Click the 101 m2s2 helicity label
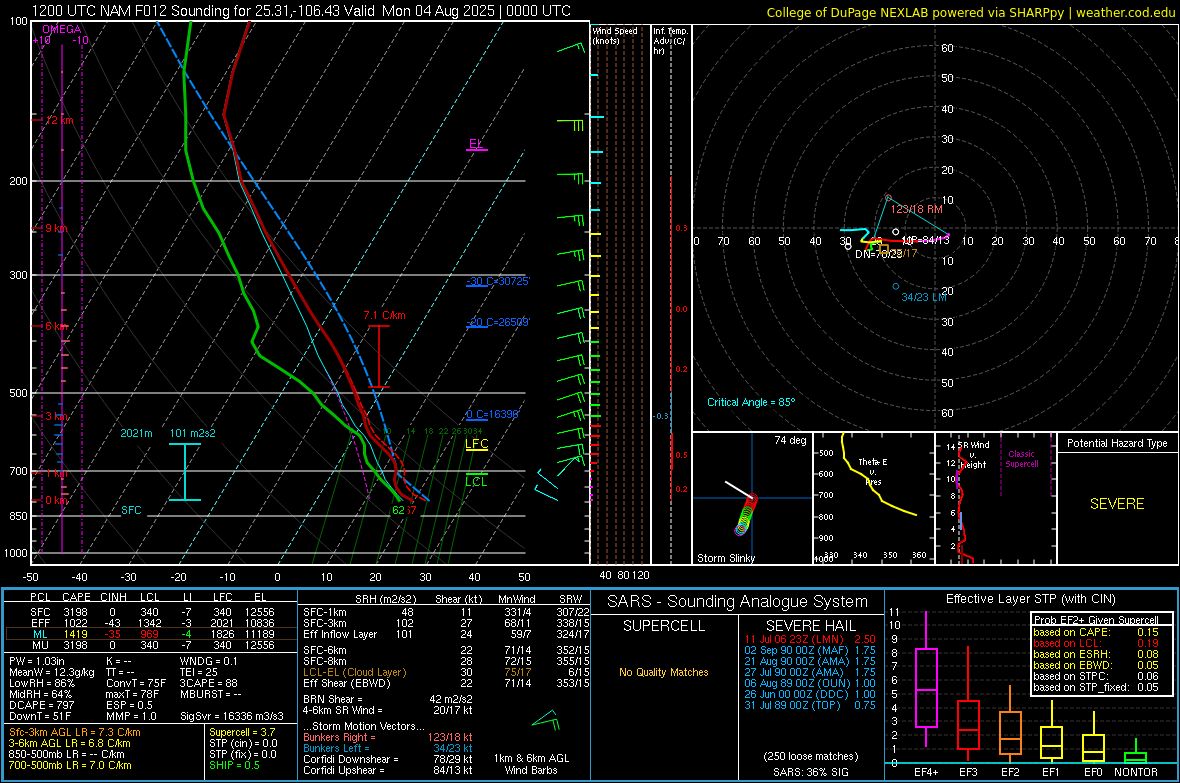1180x783 pixels. coord(193,434)
